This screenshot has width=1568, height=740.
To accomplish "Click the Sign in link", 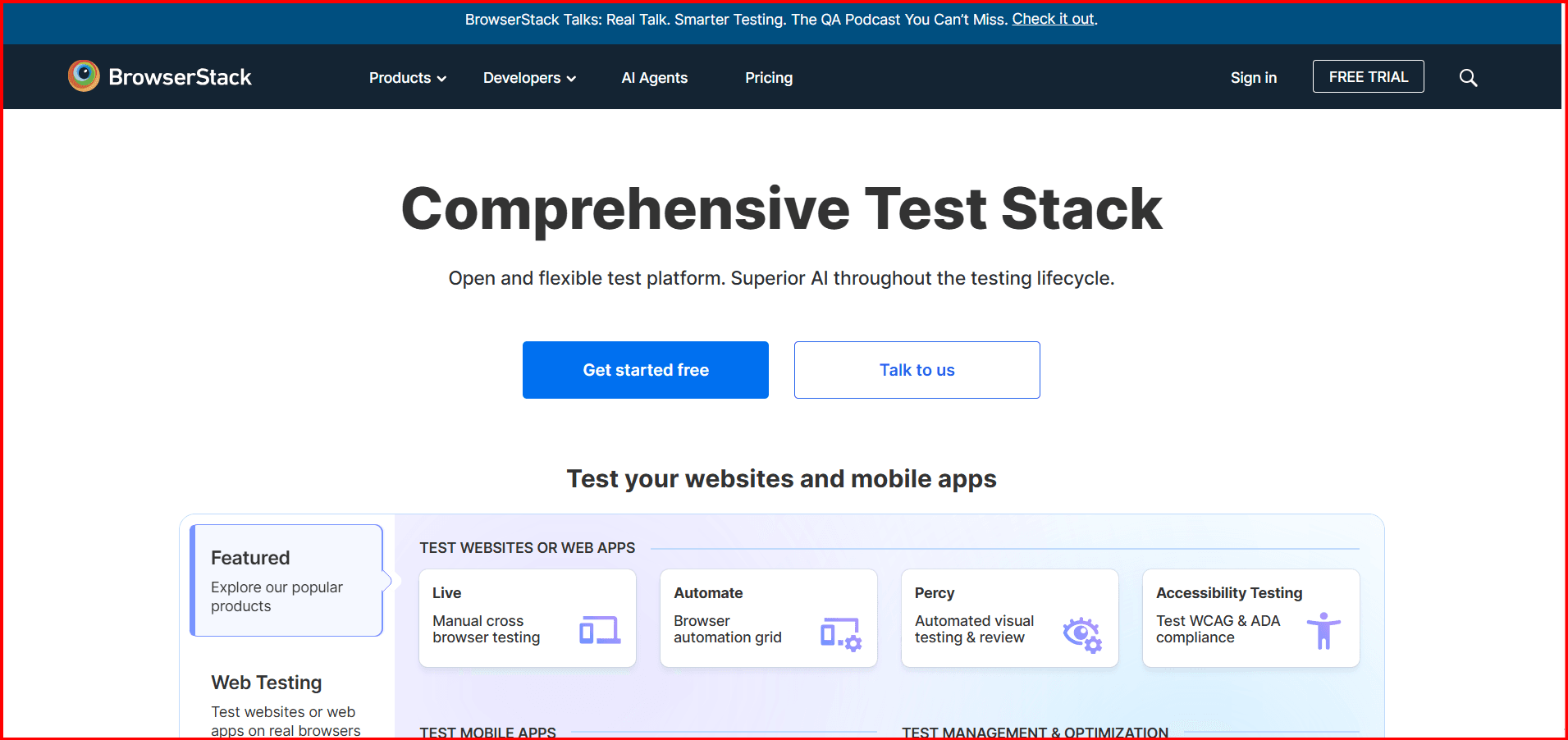I will tap(1253, 78).
